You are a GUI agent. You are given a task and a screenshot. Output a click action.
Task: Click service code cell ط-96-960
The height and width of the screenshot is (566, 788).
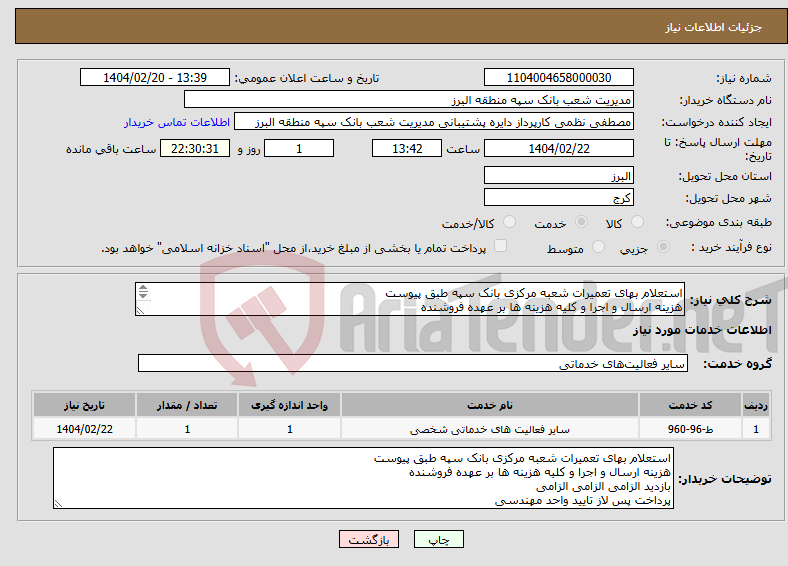[691, 429]
